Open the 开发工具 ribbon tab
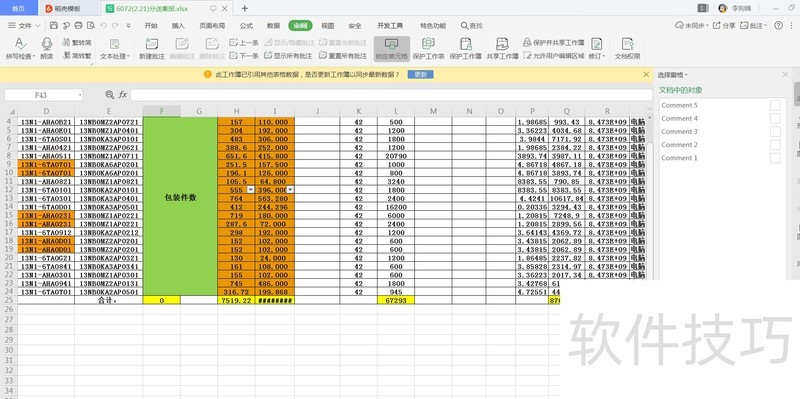800x399 pixels. tap(390, 26)
